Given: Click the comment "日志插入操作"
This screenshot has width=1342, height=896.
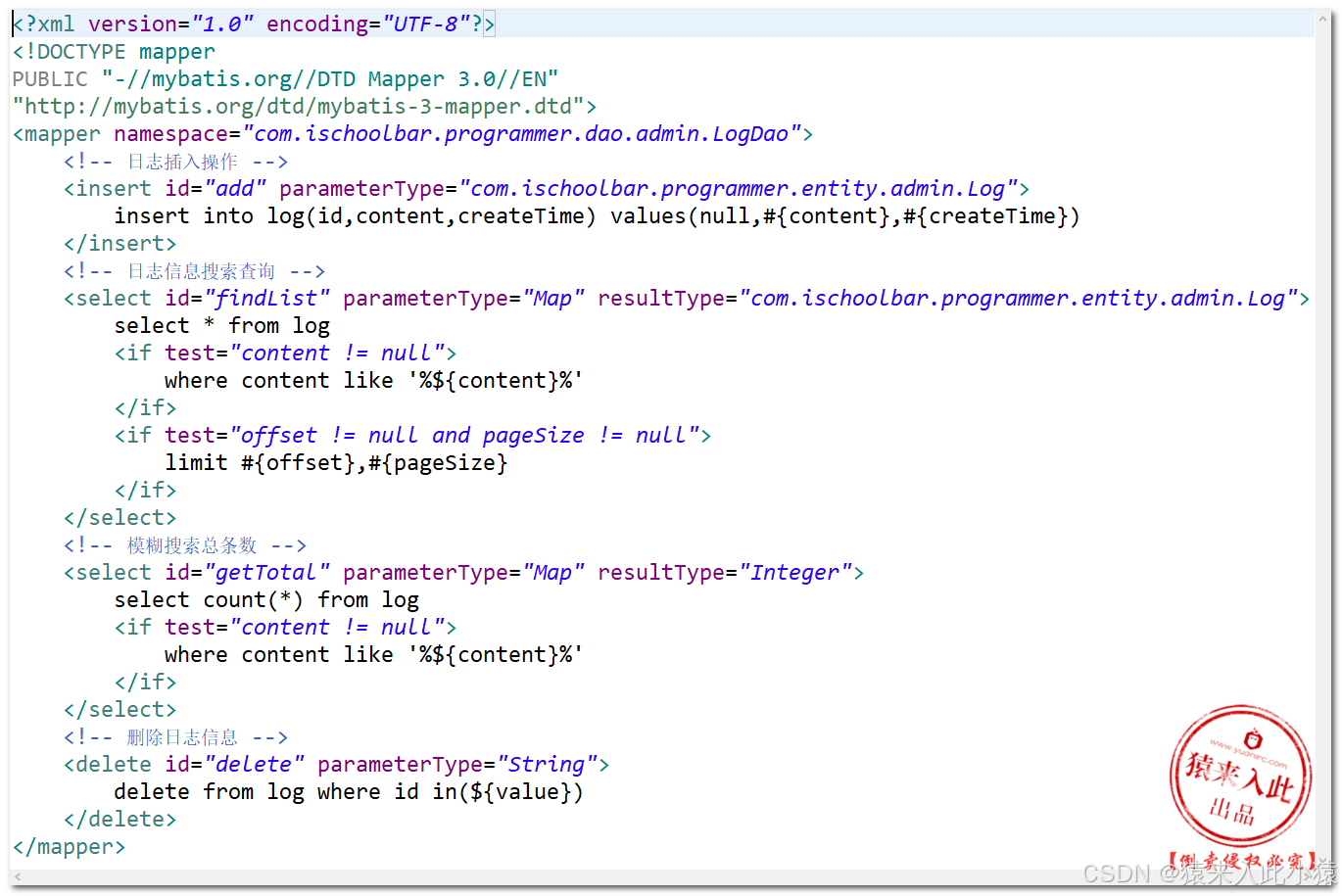Looking at the screenshot, I should coord(176,162).
